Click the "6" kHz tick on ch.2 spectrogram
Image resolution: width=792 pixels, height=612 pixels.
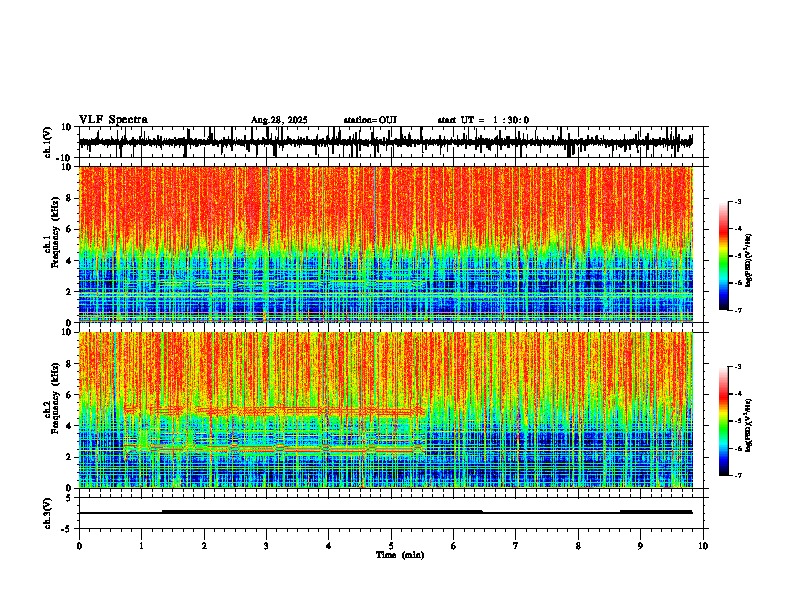click(x=69, y=395)
